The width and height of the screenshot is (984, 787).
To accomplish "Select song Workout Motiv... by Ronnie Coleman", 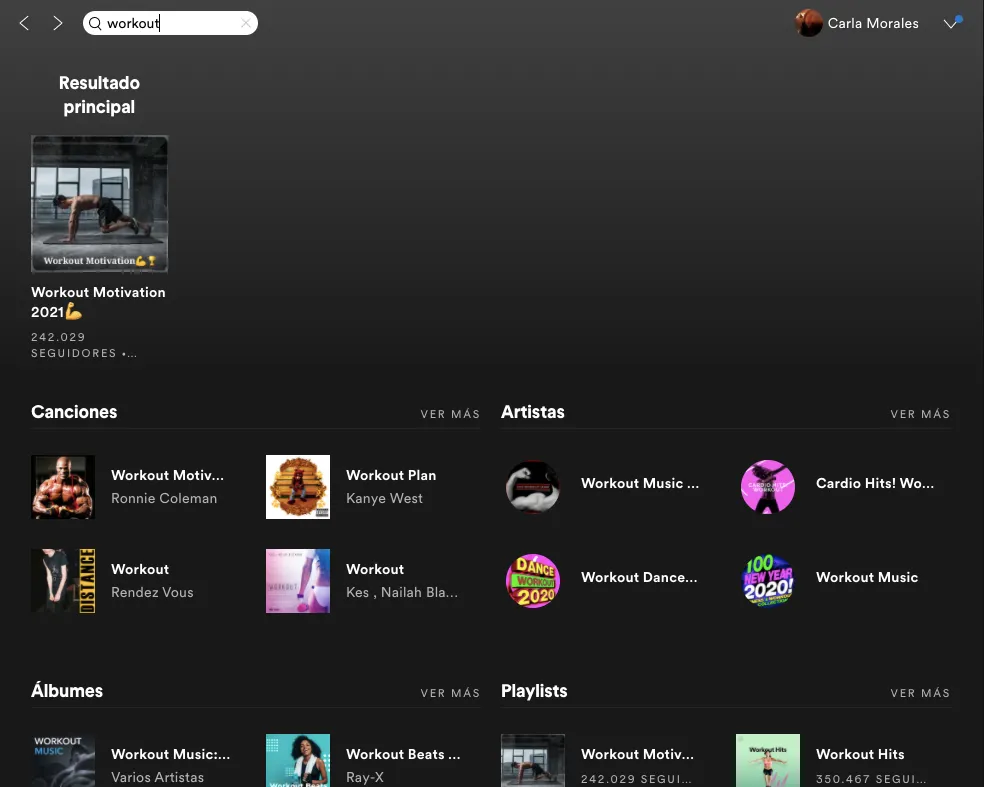I will (x=167, y=475).
